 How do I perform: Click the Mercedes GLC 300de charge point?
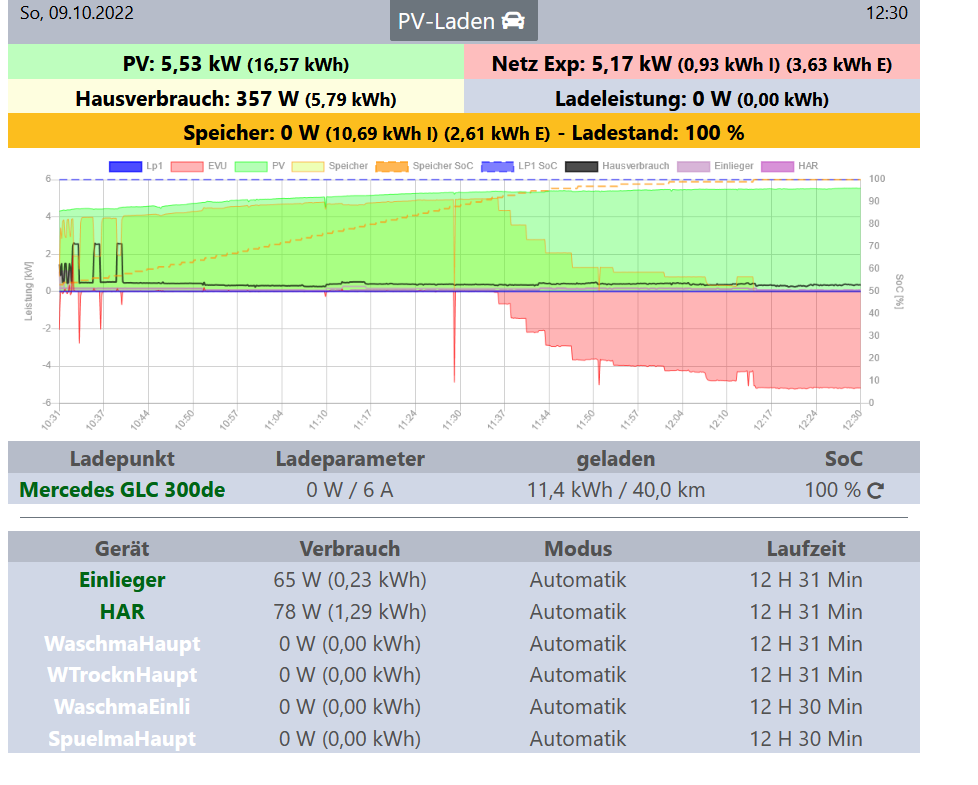122,490
